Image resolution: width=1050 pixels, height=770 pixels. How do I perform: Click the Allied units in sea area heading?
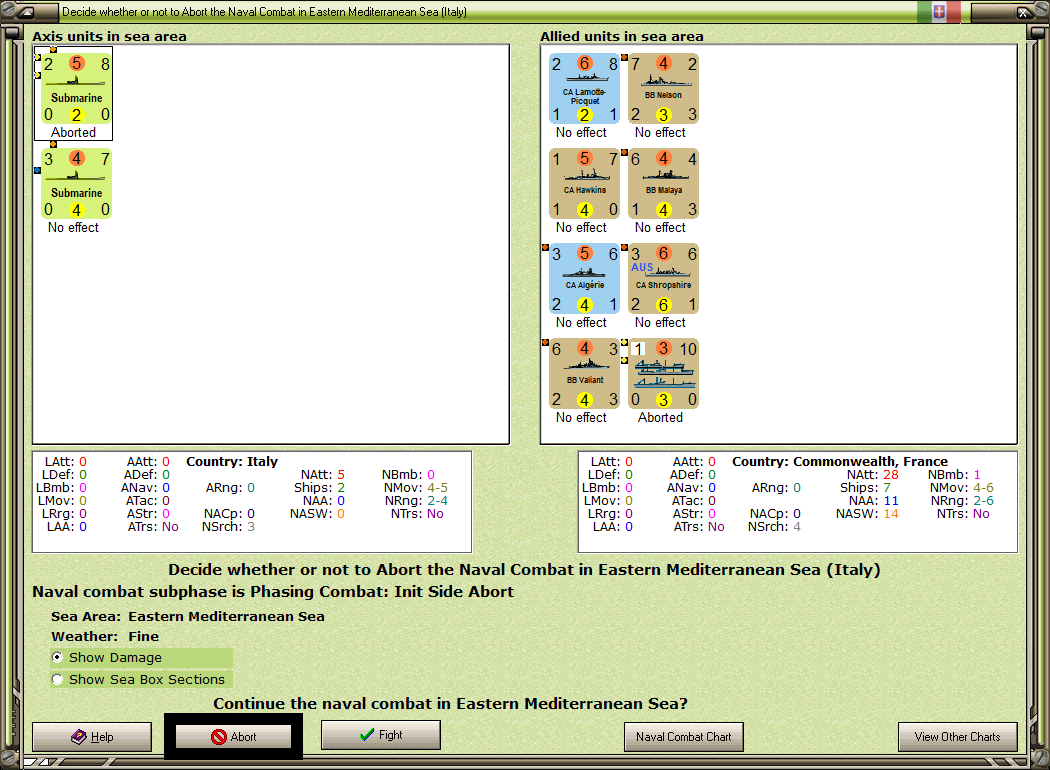click(x=621, y=37)
